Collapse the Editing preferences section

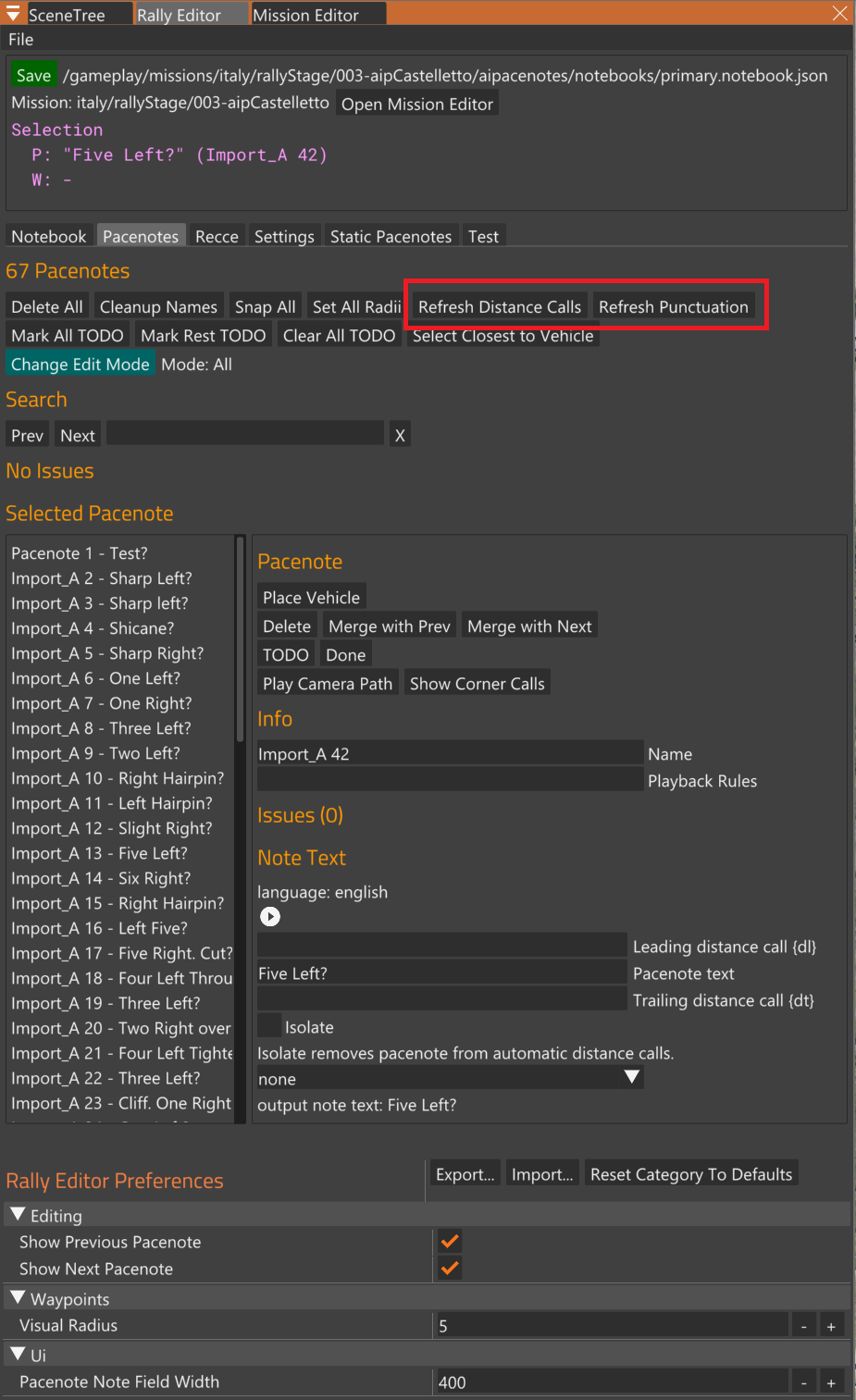pos(18,1214)
